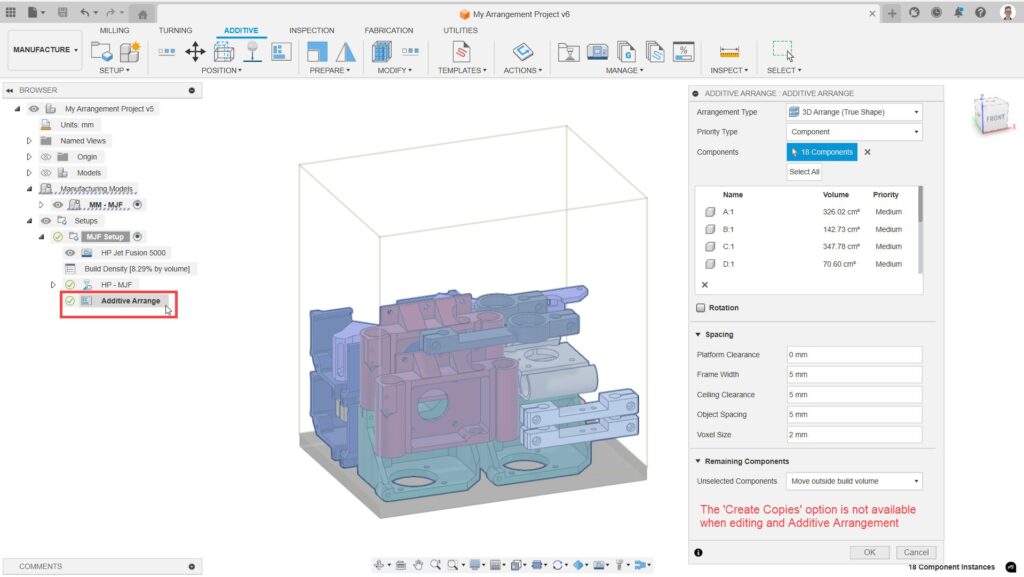This screenshot has width=1024, height=577.
Task: Click the Templates library icon
Action: click(x=462, y=52)
